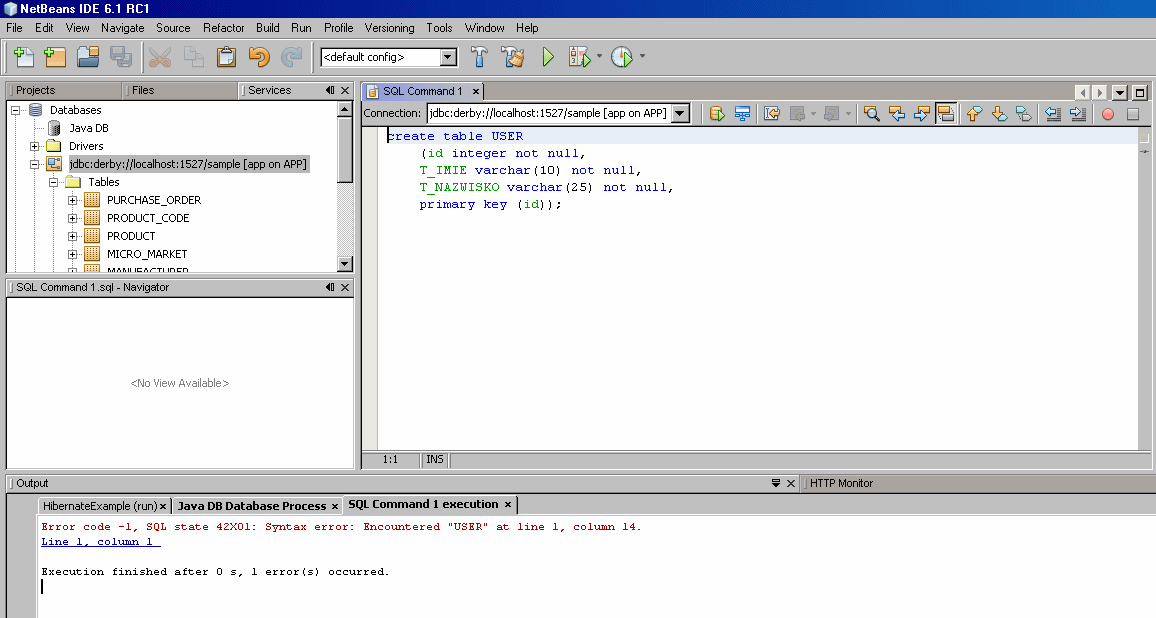Maximize the editor window button
1156x618 pixels.
(1140, 92)
